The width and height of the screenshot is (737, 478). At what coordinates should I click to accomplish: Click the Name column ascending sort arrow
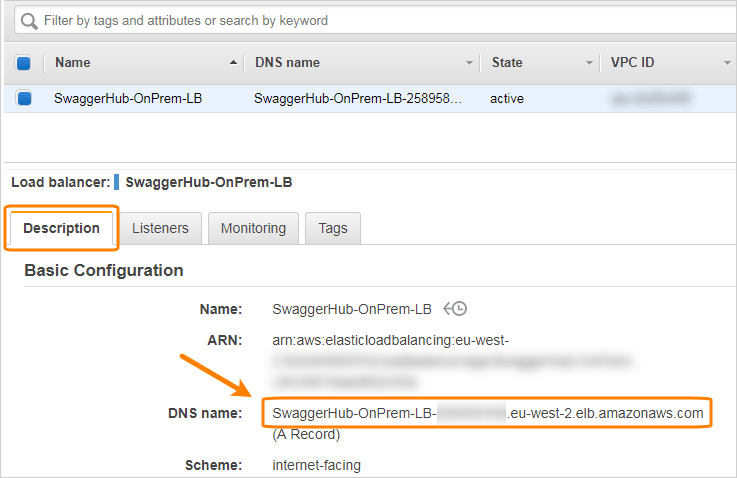click(233, 63)
